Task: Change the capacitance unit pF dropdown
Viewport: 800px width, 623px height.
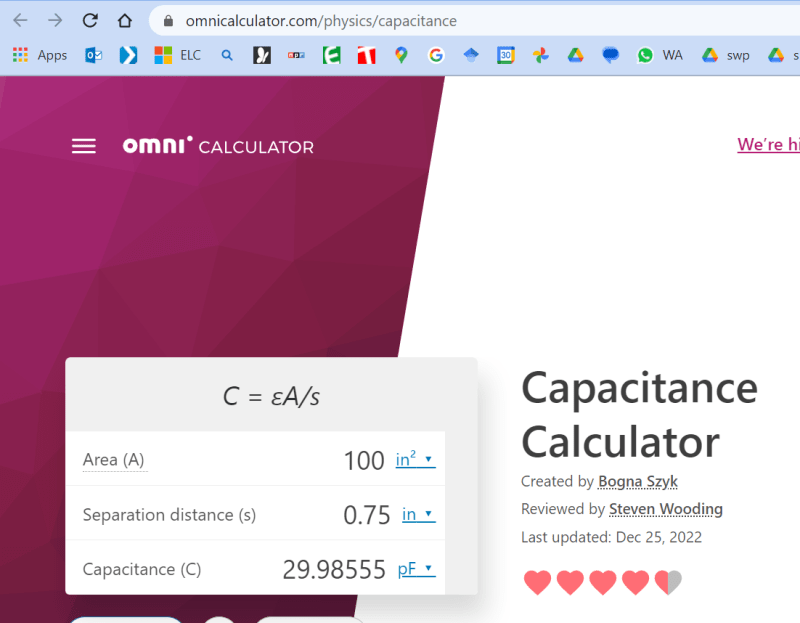Action: [x=416, y=568]
